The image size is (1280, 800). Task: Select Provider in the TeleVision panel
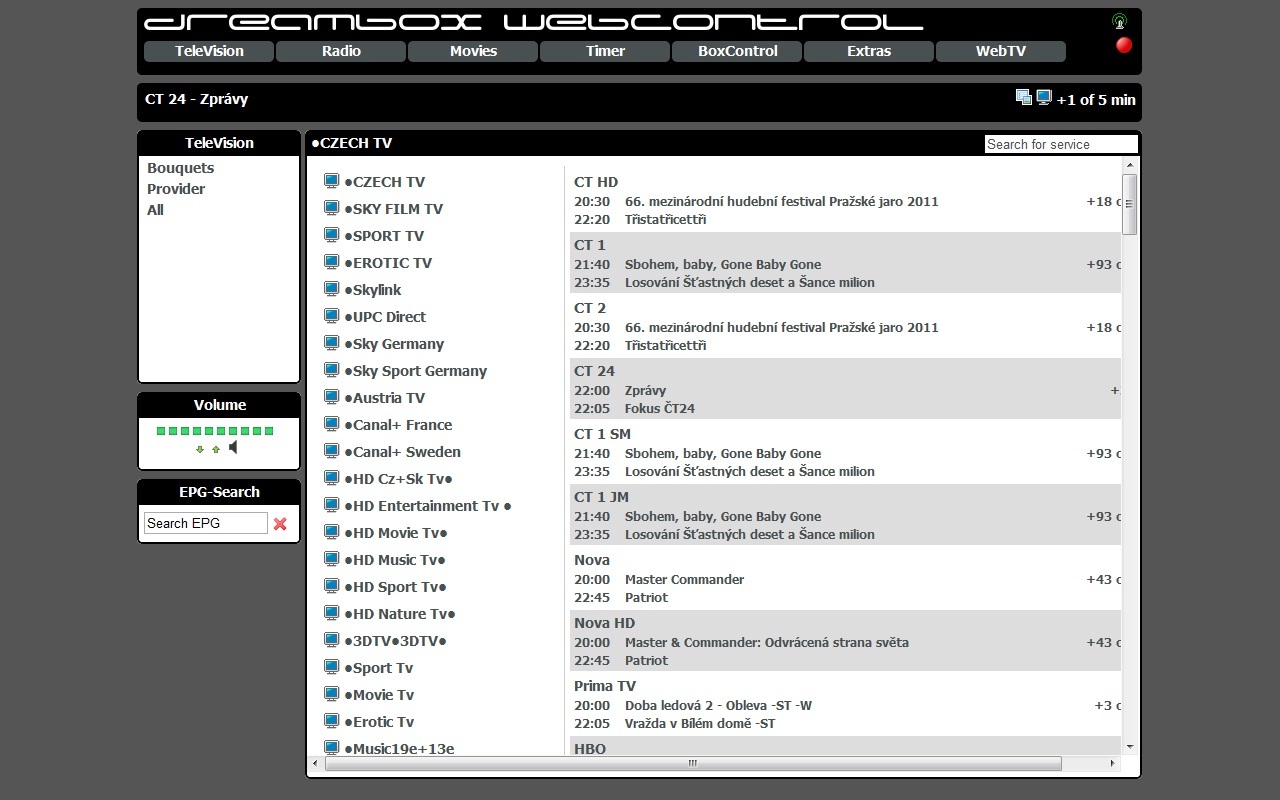176,189
